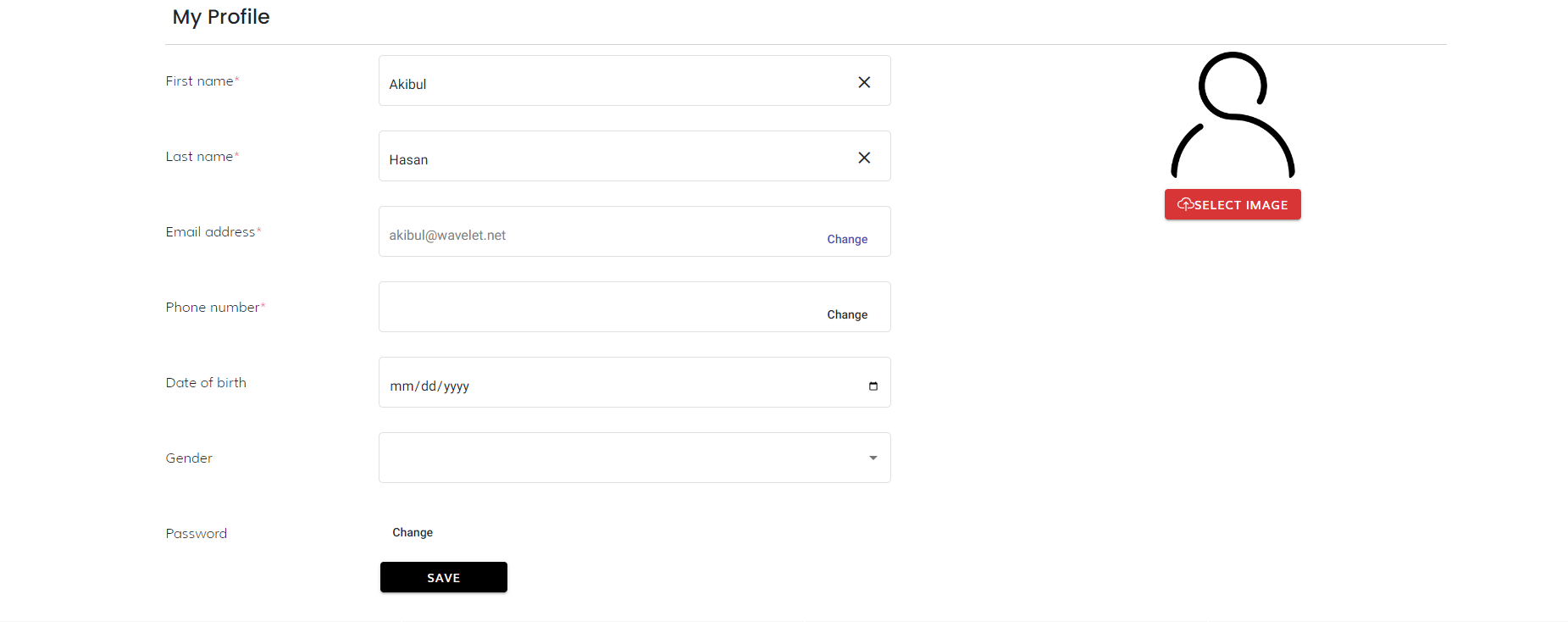
Task: Click the empty Phone number field
Action: coord(593,308)
